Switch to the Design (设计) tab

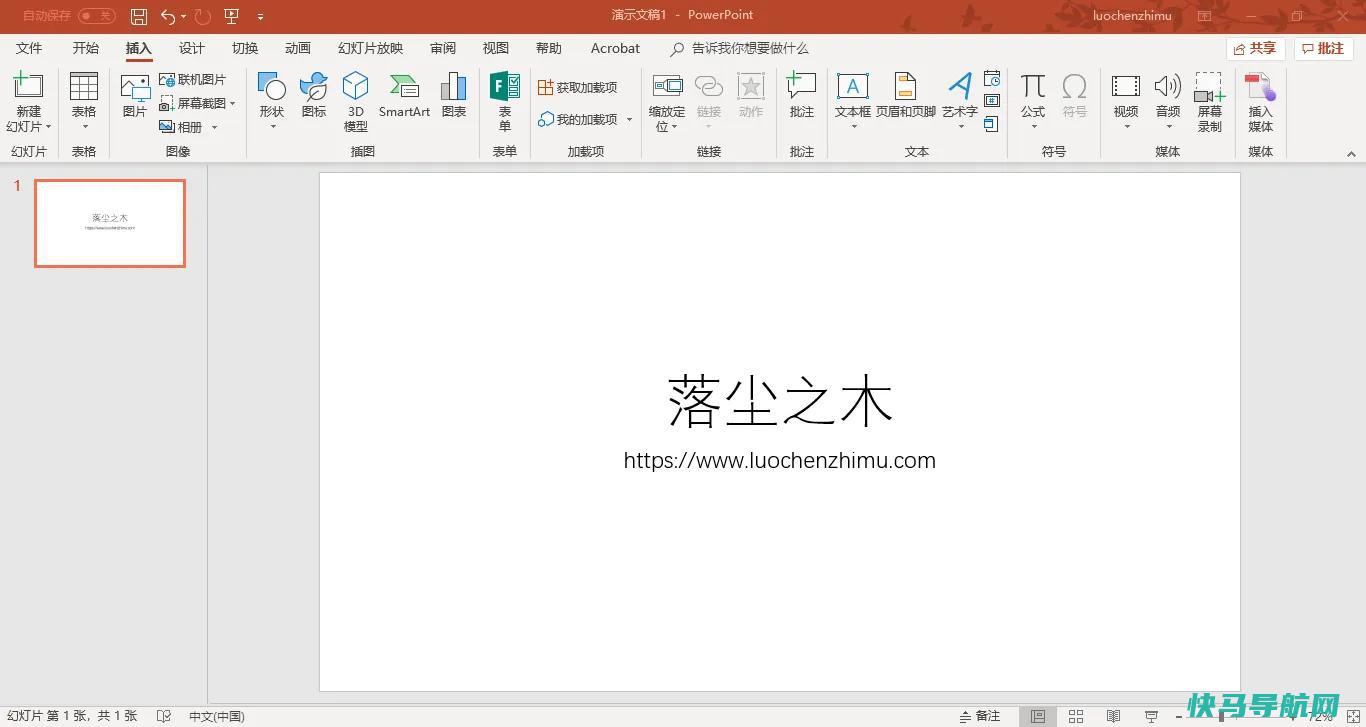pyautogui.click(x=192, y=48)
